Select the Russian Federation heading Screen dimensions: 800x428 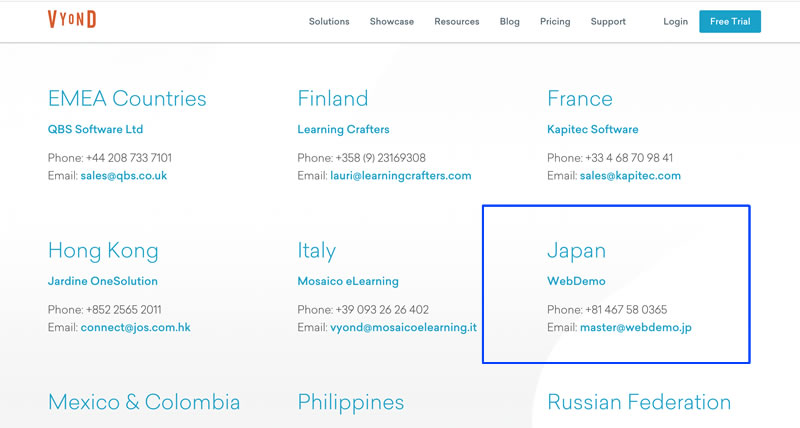tap(639, 402)
